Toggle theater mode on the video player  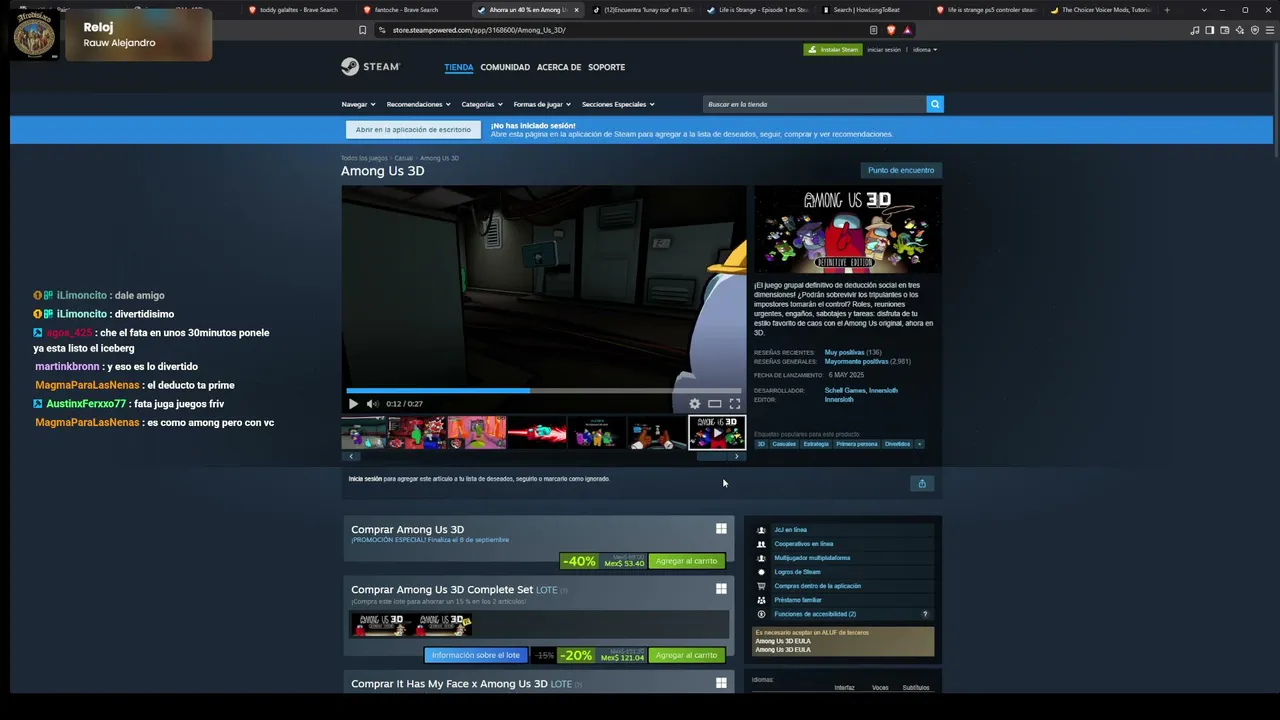point(715,404)
